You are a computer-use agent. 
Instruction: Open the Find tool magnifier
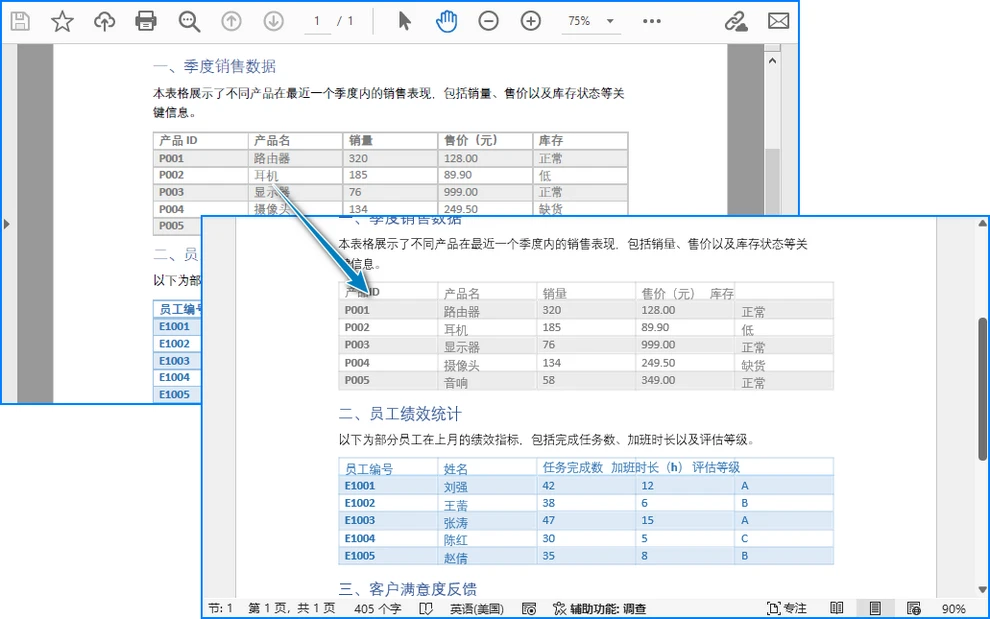point(190,20)
